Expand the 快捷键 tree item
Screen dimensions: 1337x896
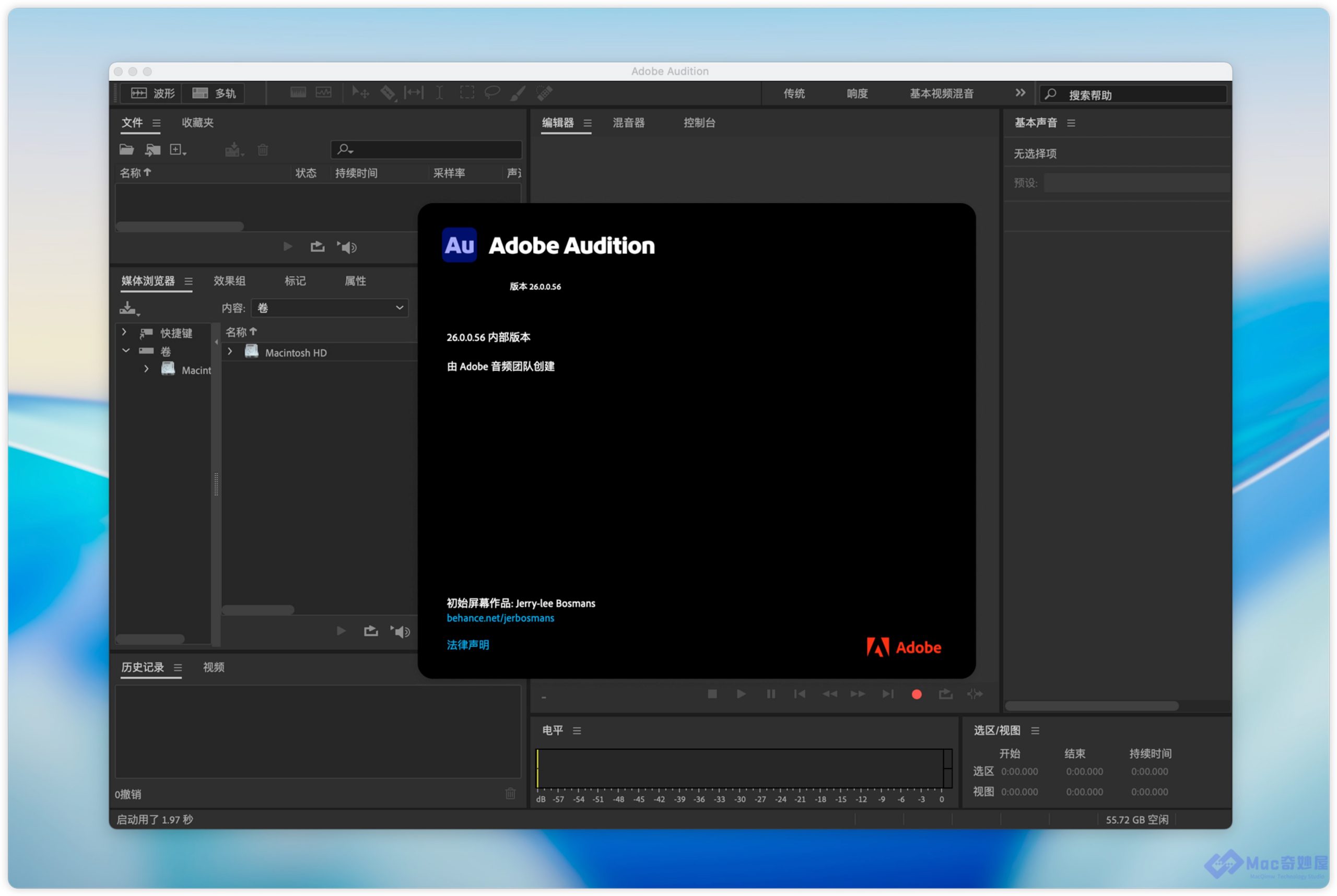coord(124,332)
